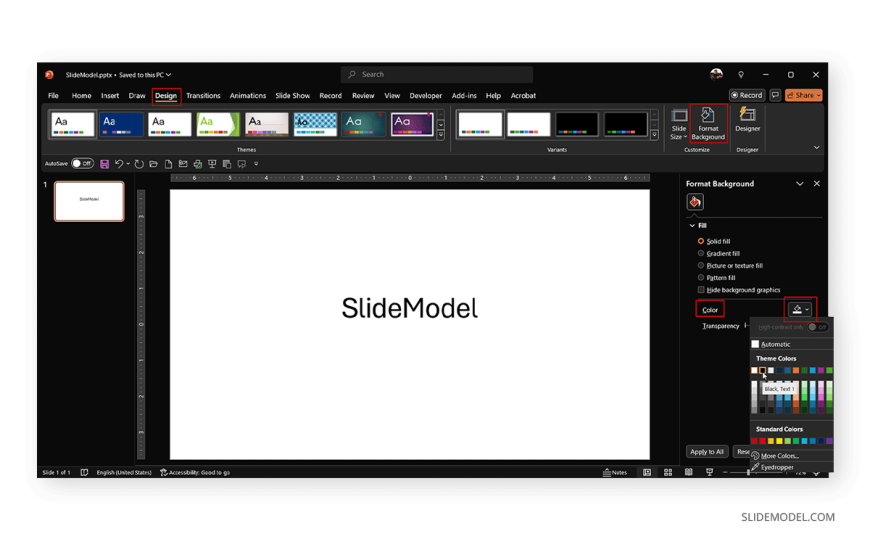Click the Save icon in quick access toolbar

point(104,164)
